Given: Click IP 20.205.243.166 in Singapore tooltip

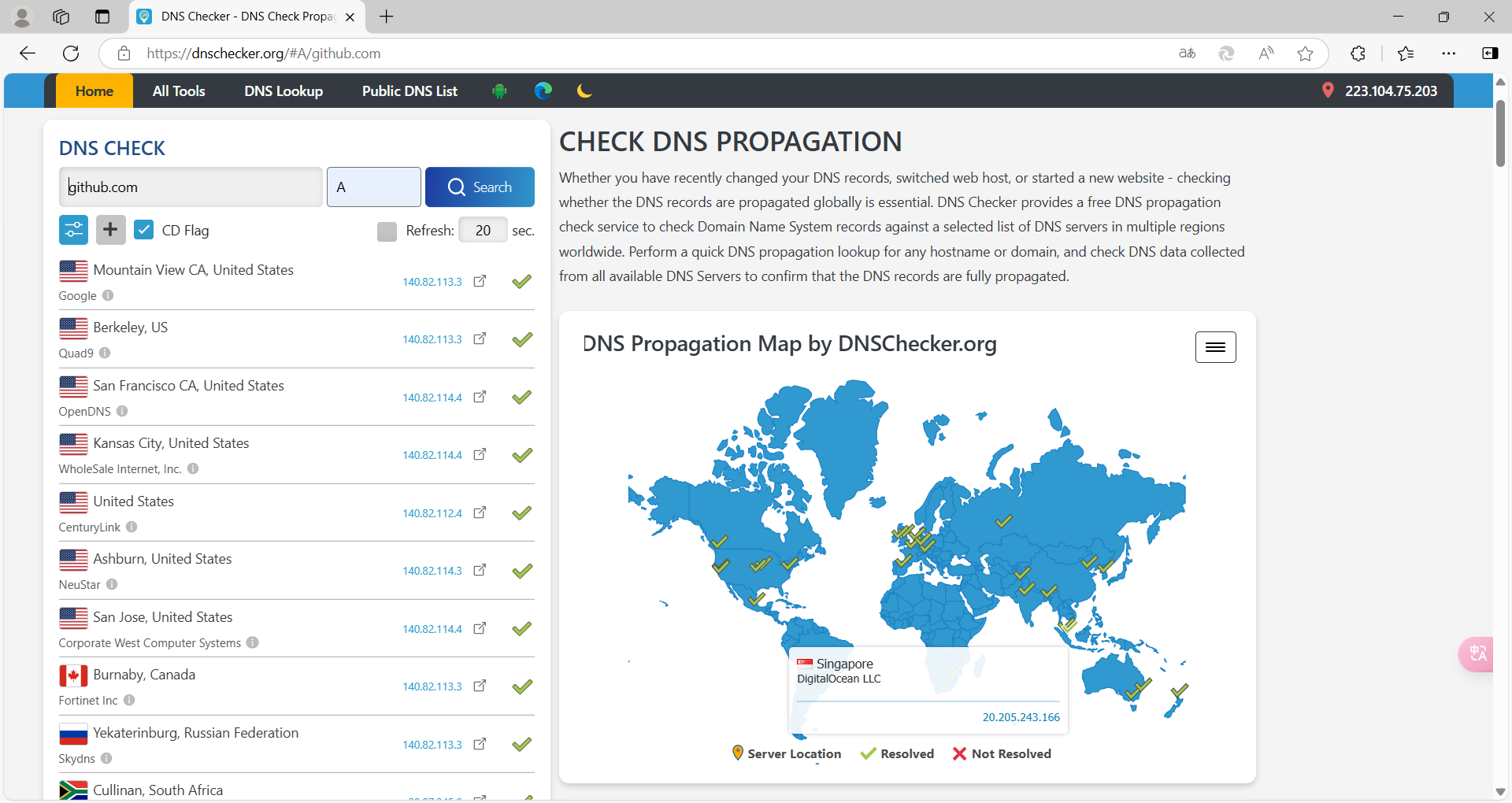Looking at the screenshot, I should tap(1021, 717).
